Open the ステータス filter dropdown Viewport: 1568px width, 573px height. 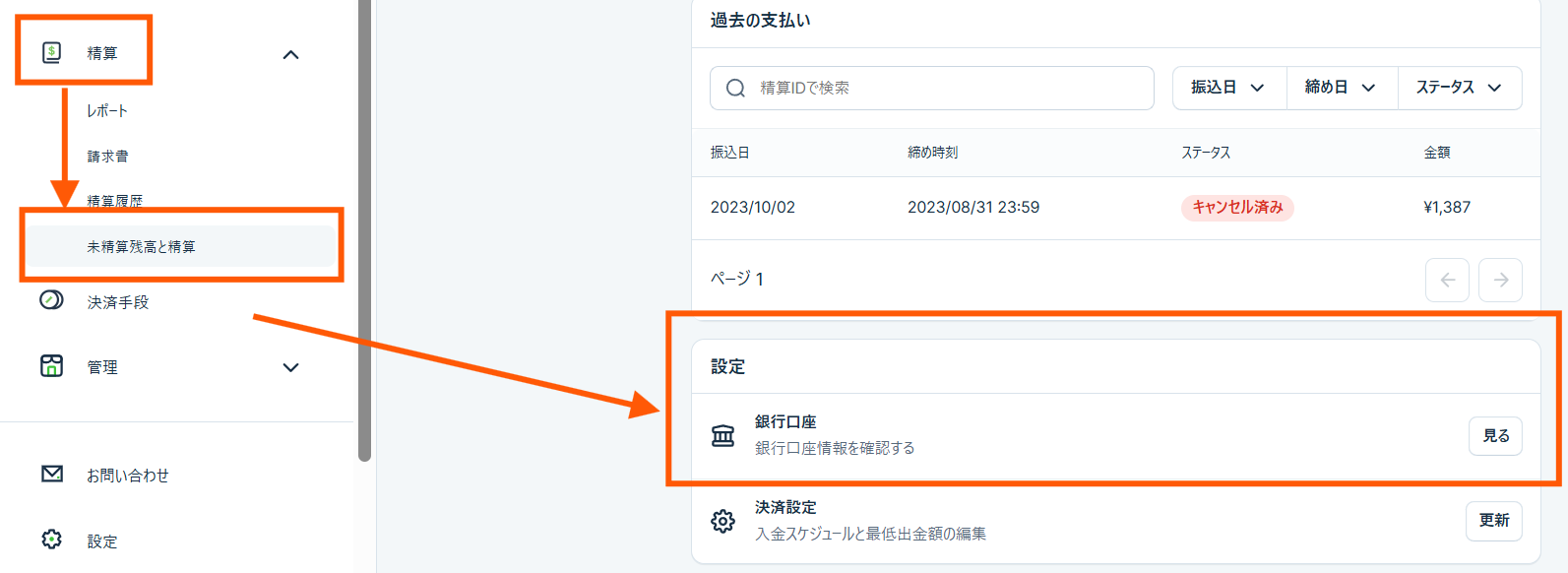click(x=1459, y=88)
